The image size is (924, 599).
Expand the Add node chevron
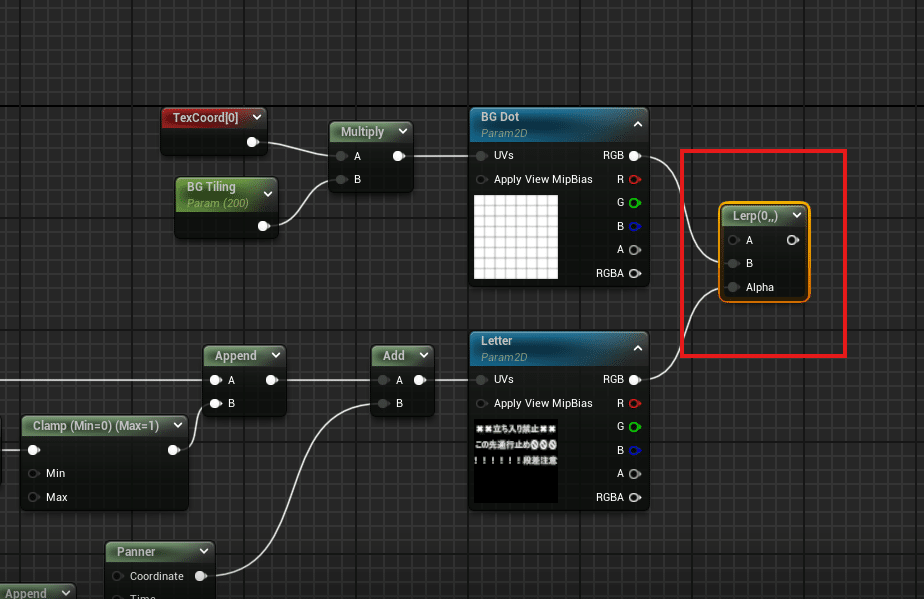pos(424,355)
